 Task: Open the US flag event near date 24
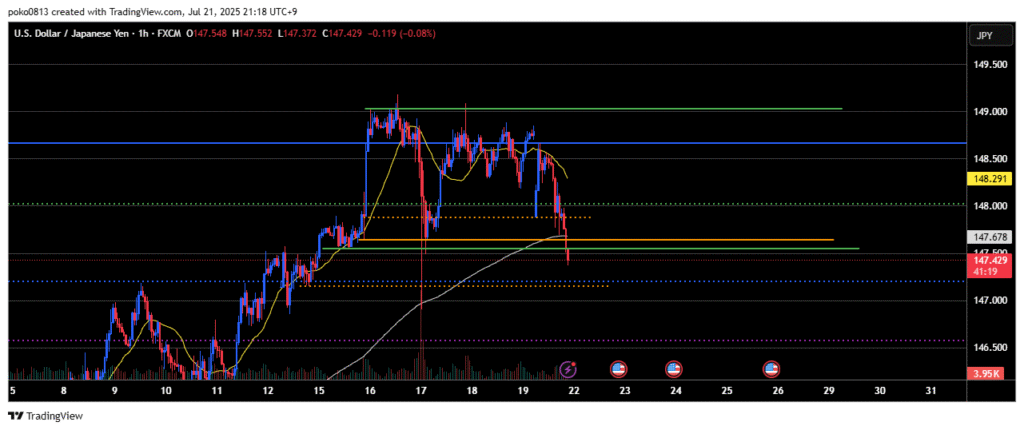point(674,369)
